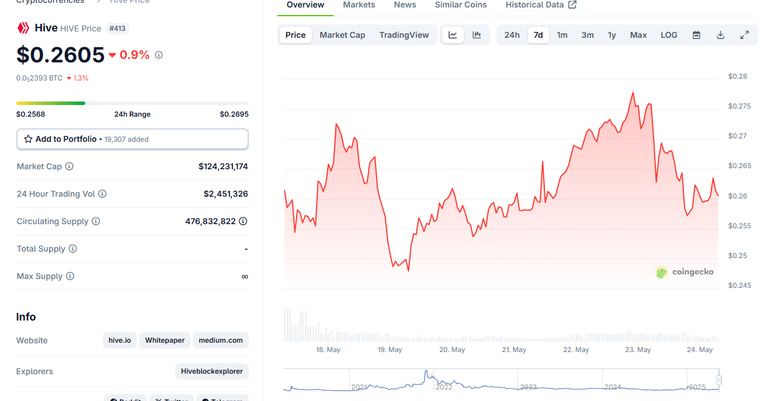The height and width of the screenshot is (401, 768).
Task: Open the hive.io website link
Action: tap(120, 340)
